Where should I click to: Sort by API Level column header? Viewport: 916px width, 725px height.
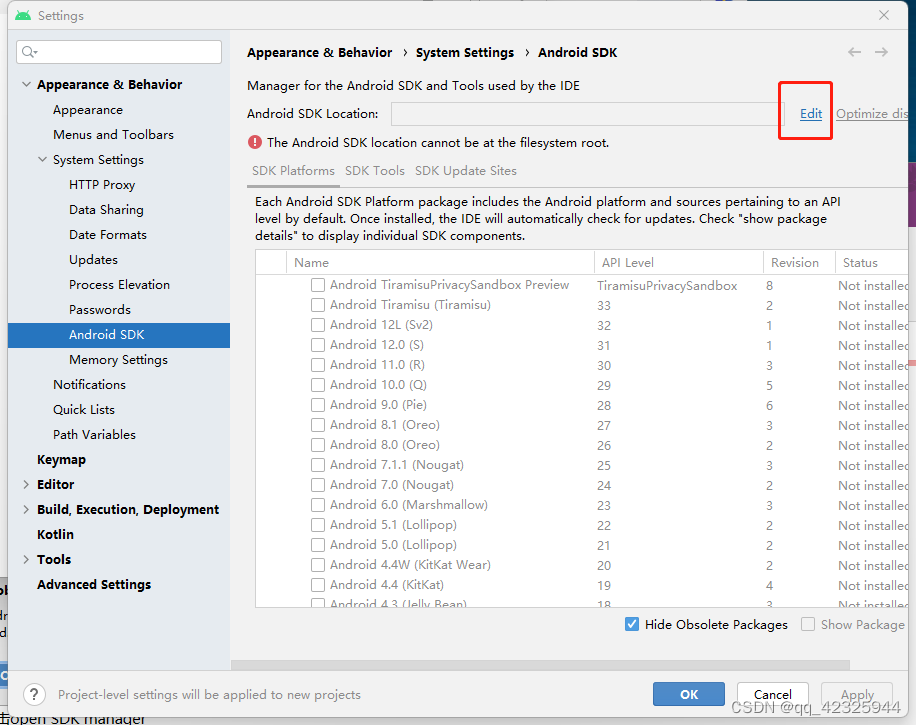678,262
